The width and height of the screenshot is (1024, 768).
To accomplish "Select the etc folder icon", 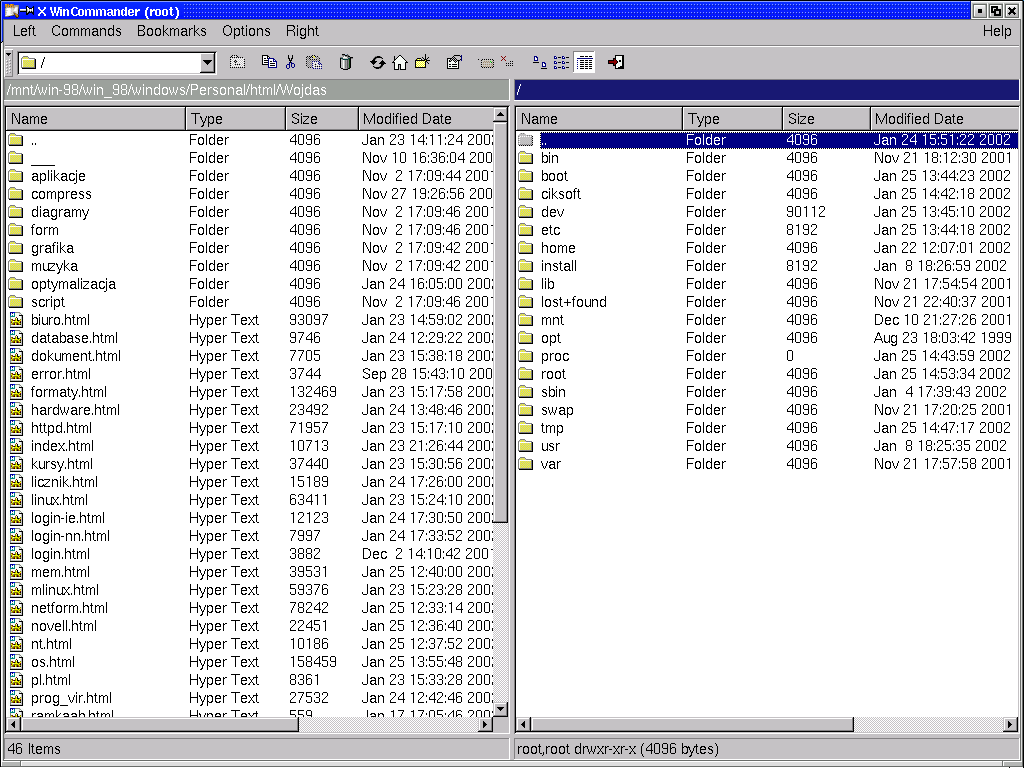I will click(526, 230).
